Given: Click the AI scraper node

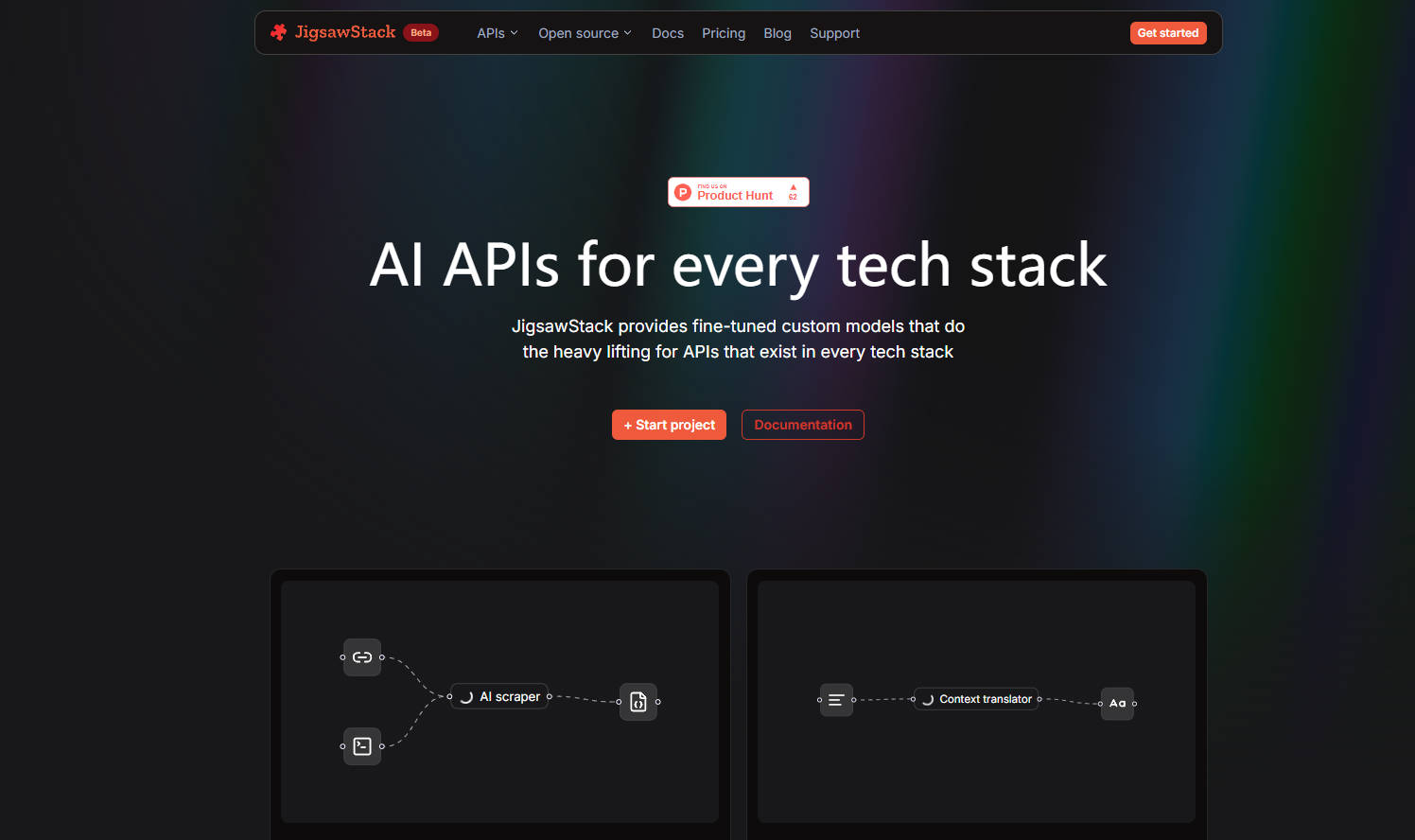Looking at the screenshot, I should tap(499, 695).
